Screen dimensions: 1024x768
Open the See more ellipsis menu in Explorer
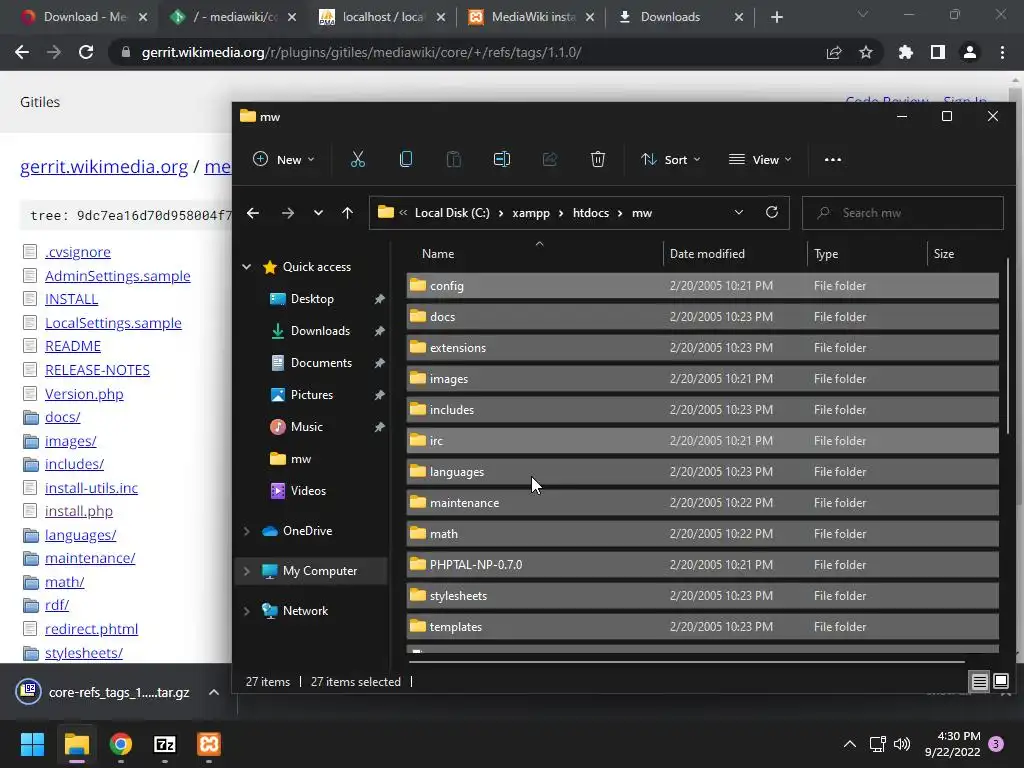[x=833, y=159]
